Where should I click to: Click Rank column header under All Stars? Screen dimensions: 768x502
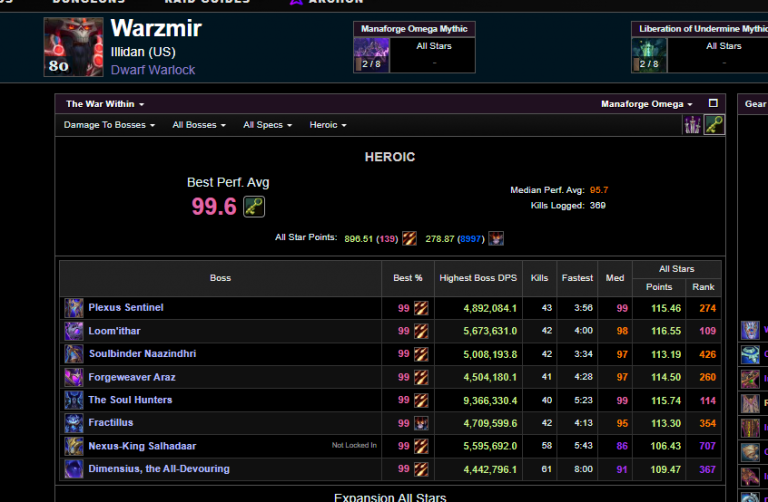pyautogui.click(x=703, y=287)
